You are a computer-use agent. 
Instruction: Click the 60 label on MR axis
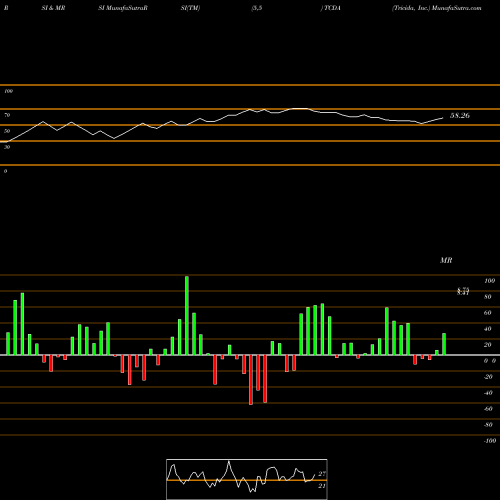pyautogui.click(x=488, y=313)
